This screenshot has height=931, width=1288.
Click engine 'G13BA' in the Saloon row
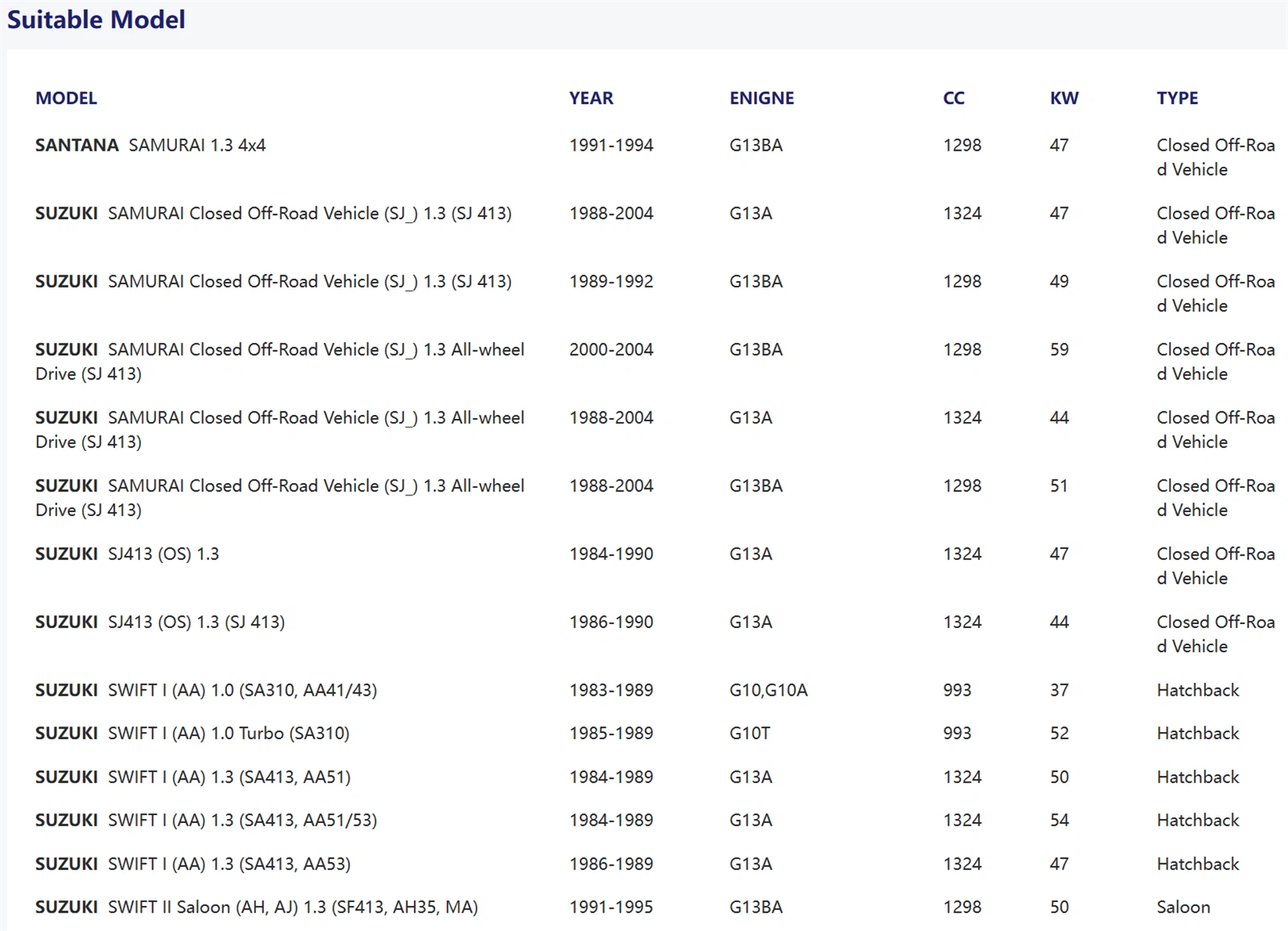[756, 907]
